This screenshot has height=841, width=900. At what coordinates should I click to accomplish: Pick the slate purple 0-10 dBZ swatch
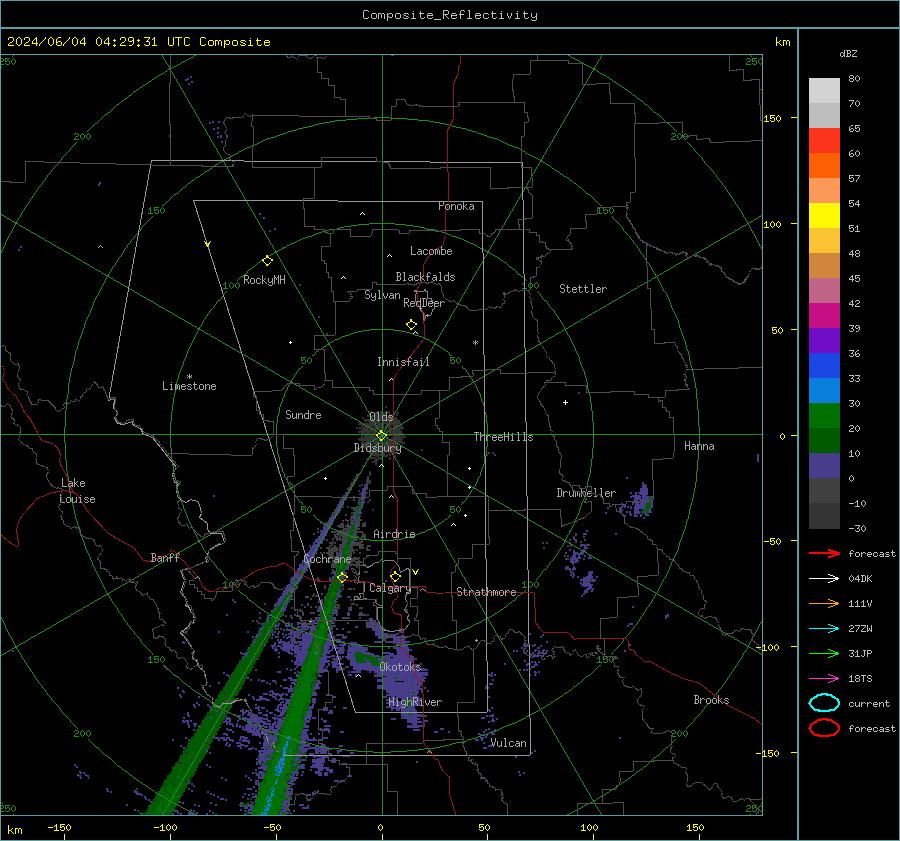coord(824,466)
